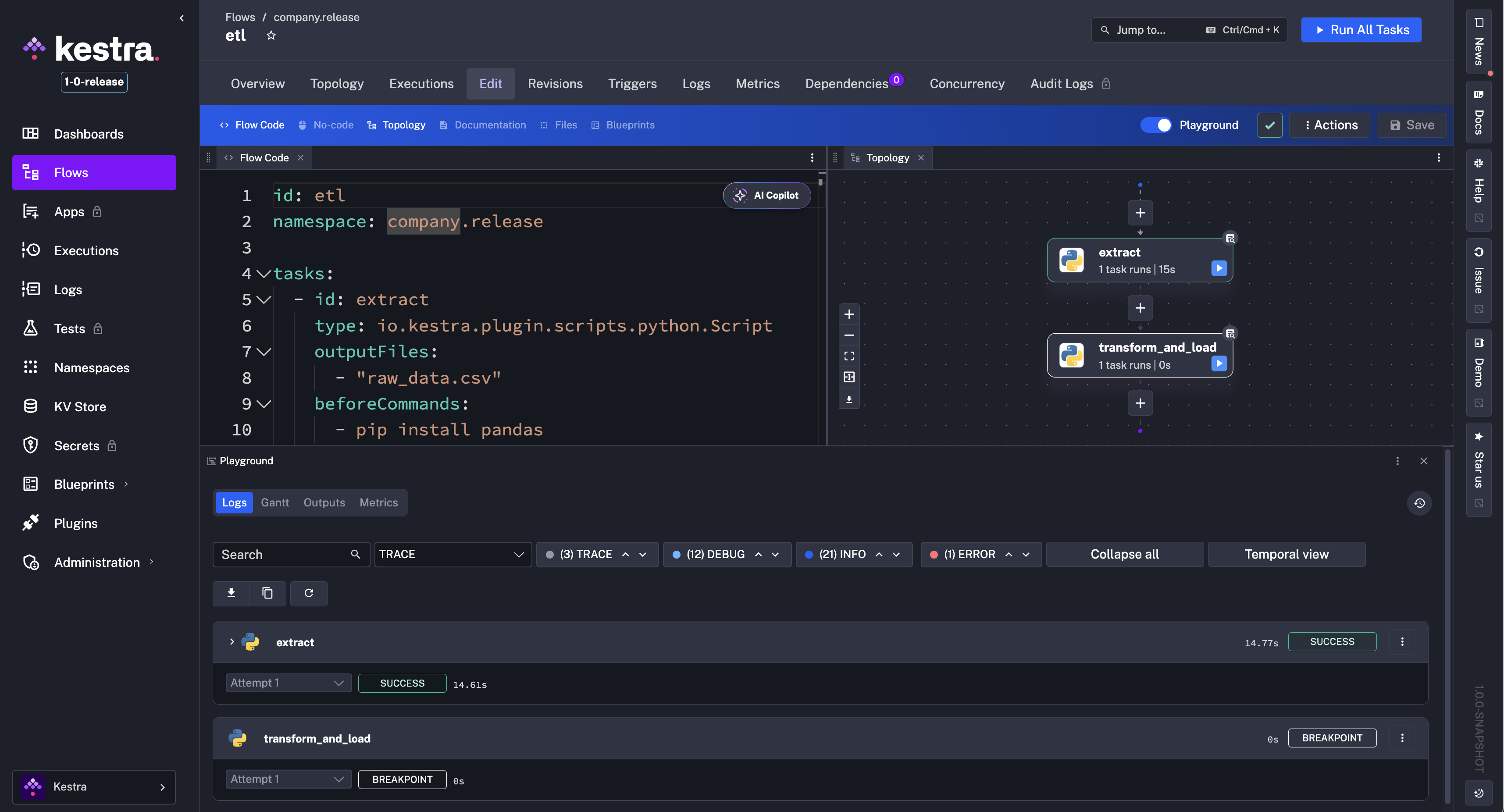Download playground logs
Screen dimensions: 1504x812
coord(231,593)
